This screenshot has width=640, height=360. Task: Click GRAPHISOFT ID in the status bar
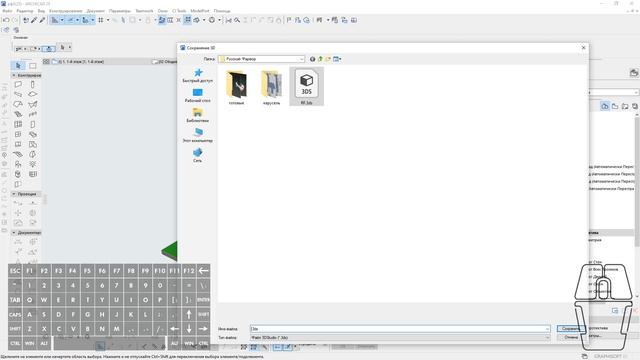pos(610,356)
